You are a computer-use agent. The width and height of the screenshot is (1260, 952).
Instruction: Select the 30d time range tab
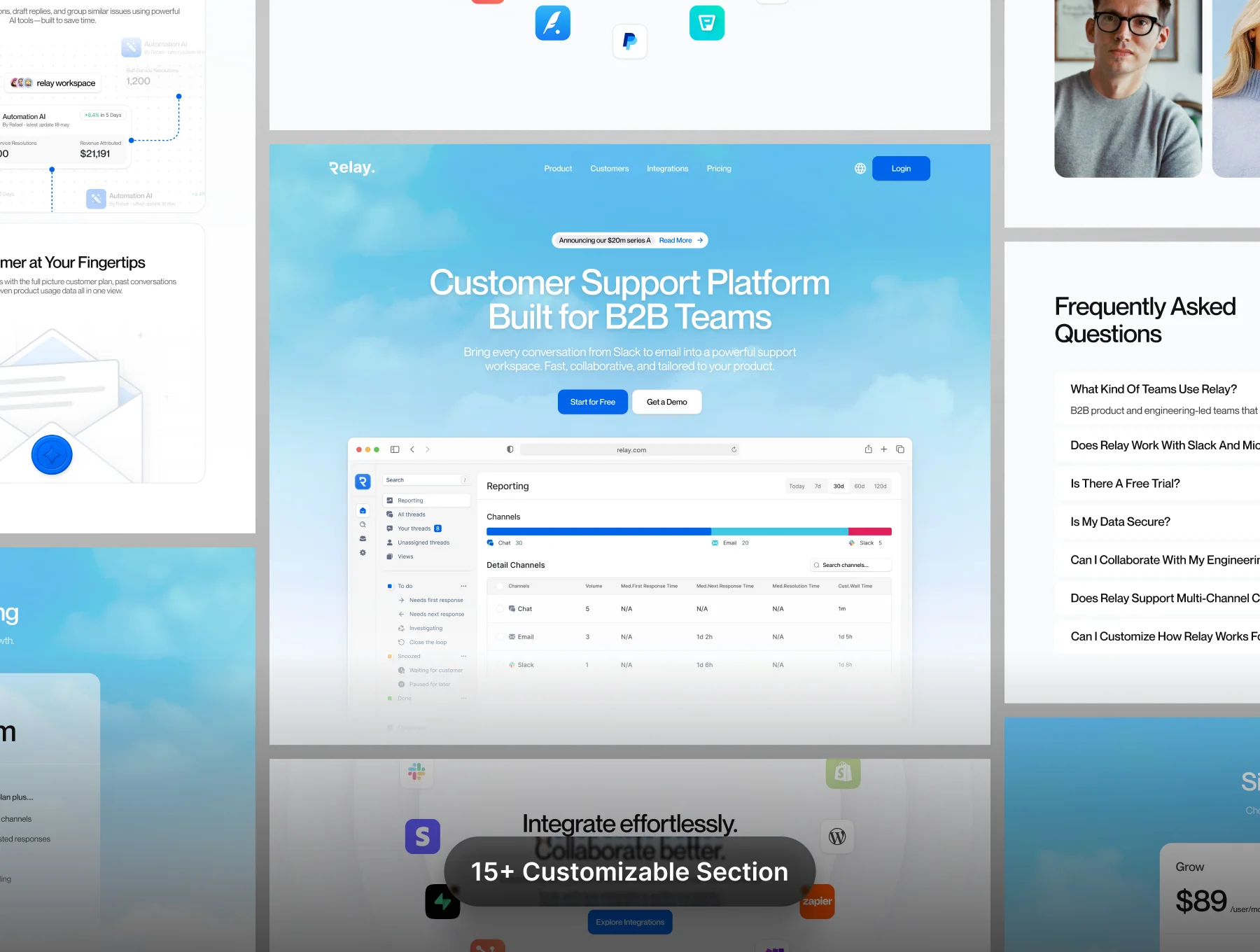(x=839, y=486)
